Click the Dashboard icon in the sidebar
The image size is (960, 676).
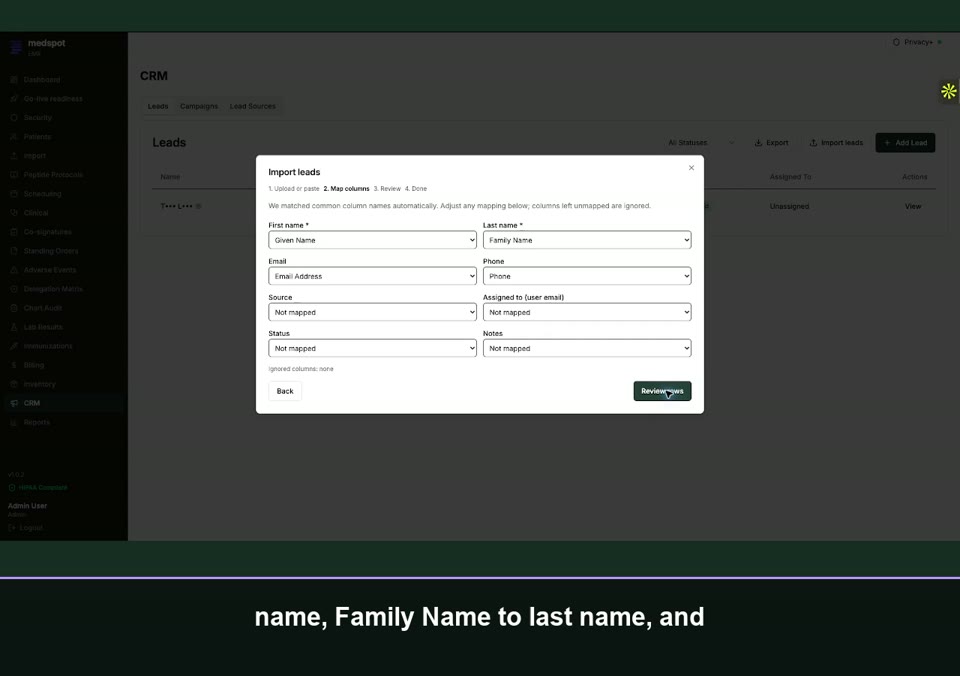pos(14,80)
